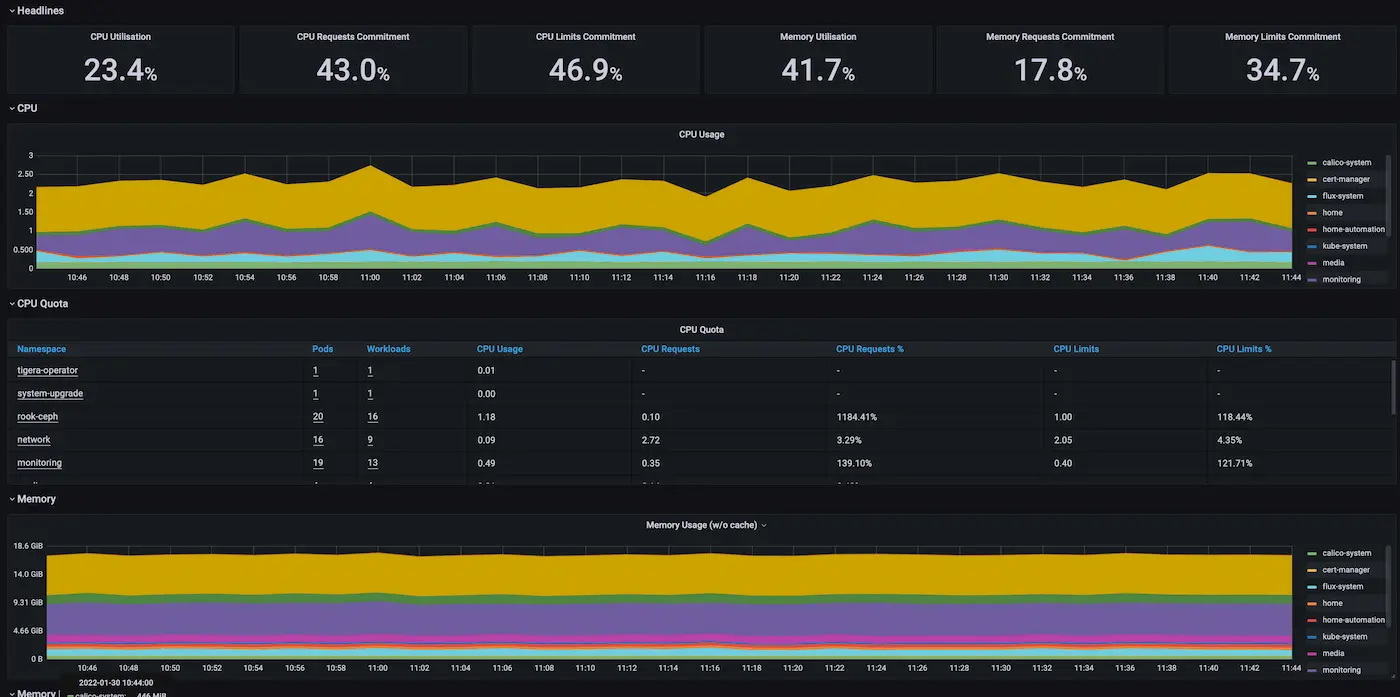Collapse the Headlines row

pos(40,10)
